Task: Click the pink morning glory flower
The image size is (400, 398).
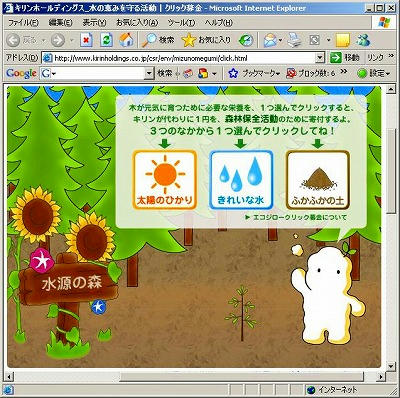Action: coord(42,260)
